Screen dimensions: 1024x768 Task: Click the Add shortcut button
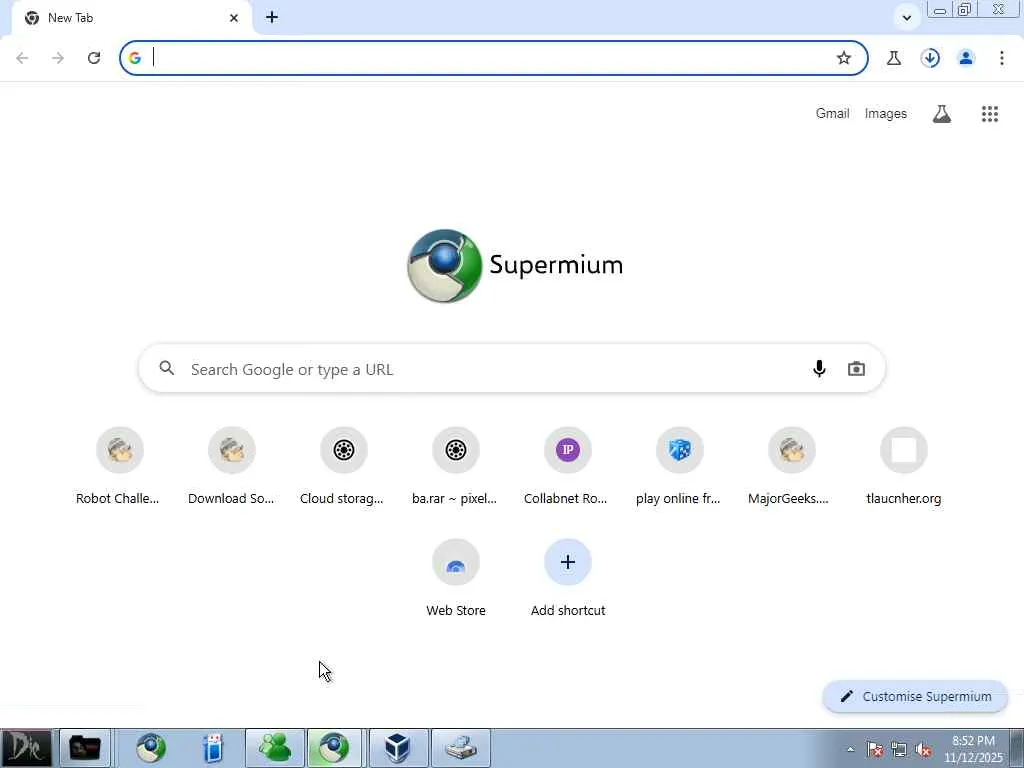[x=568, y=579]
